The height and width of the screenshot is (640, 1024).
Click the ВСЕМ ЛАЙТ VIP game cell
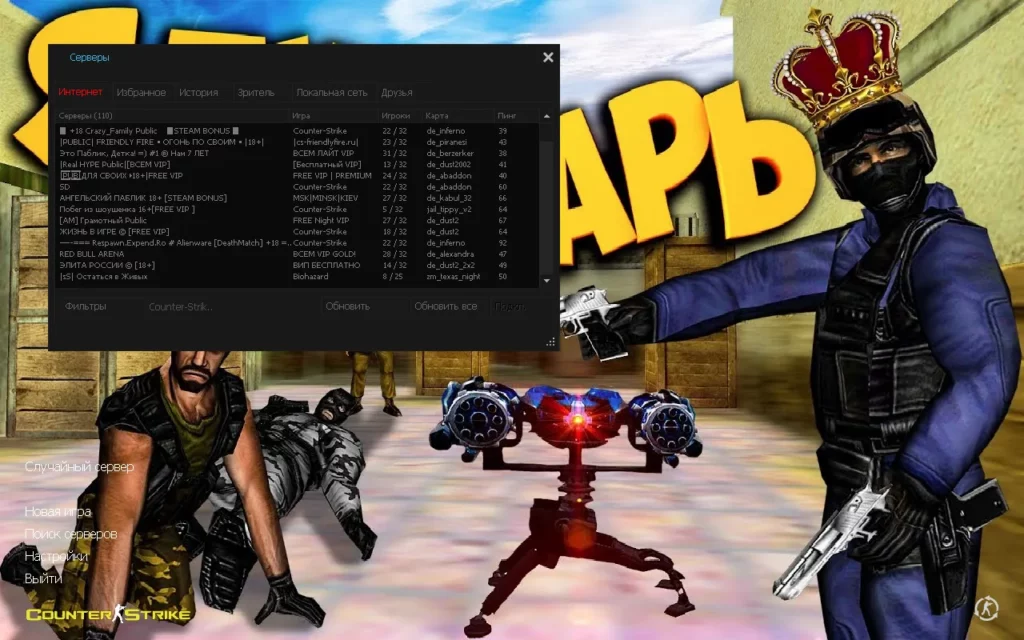click(x=323, y=153)
